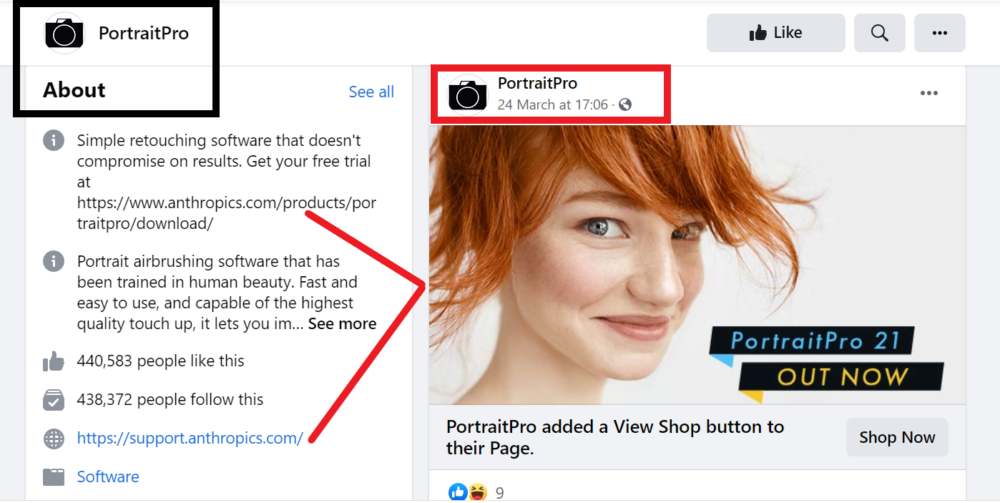The height and width of the screenshot is (503, 1000).
Task: Click the 440,583 people like this text
Action: (160, 361)
